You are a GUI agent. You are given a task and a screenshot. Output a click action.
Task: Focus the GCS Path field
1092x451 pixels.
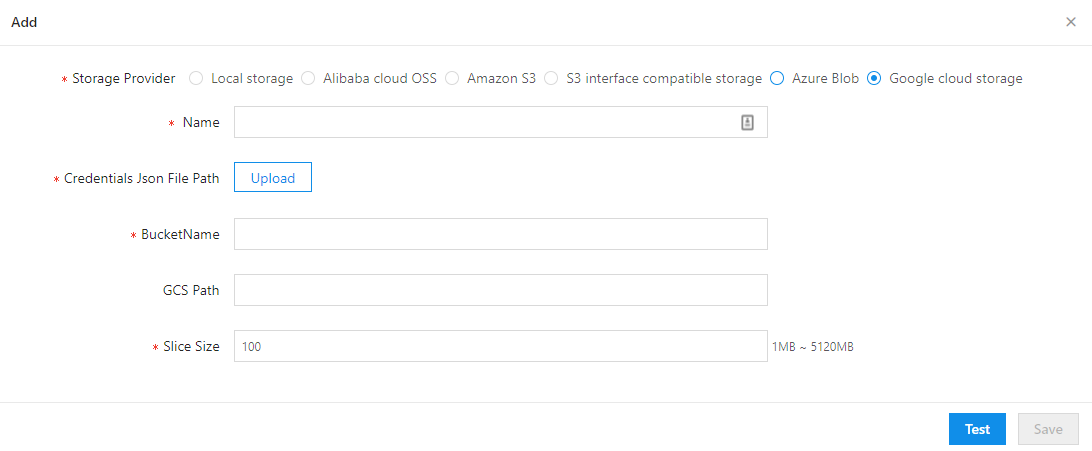[x=500, y=290]
